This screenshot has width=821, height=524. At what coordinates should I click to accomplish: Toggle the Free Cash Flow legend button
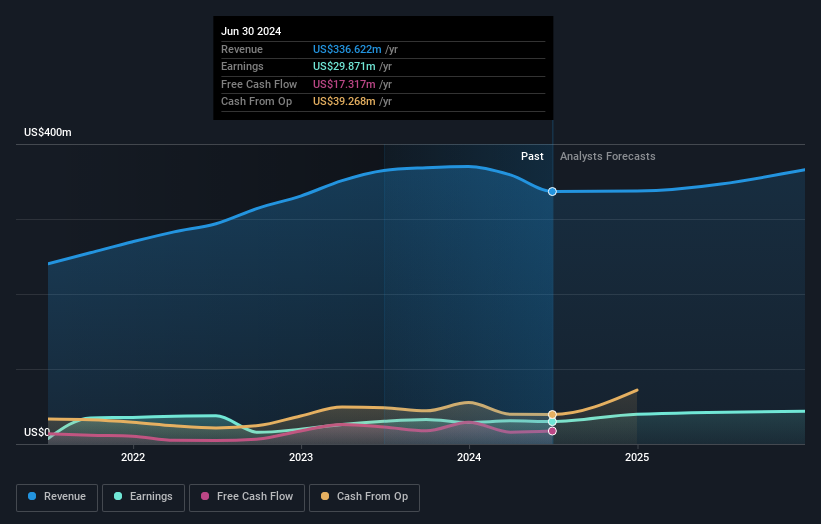coord(247,497)
